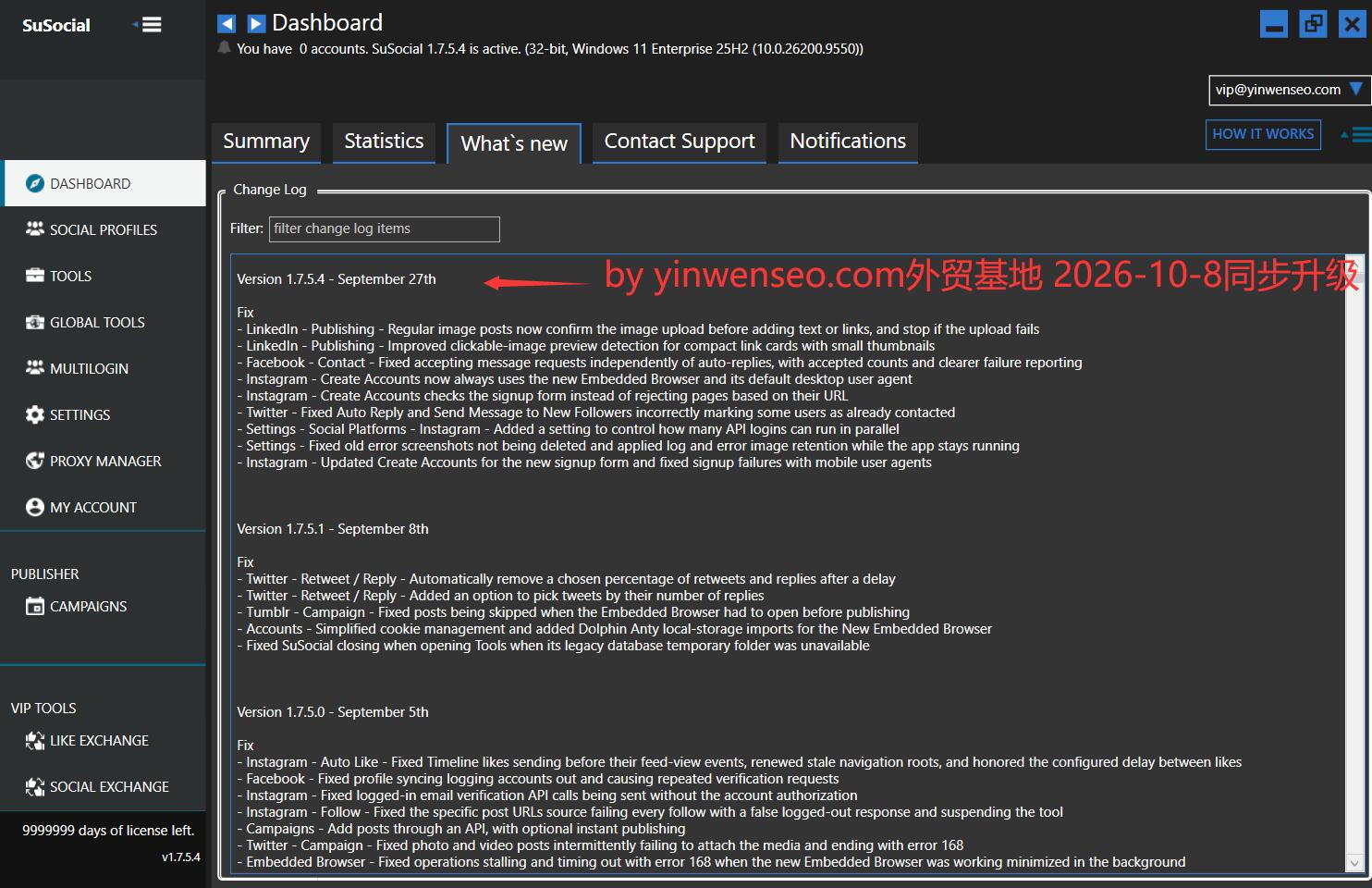Open Dashboard from the sidebar
The height and width of the screenshot is (888, 1372).
tap(104, 183)
